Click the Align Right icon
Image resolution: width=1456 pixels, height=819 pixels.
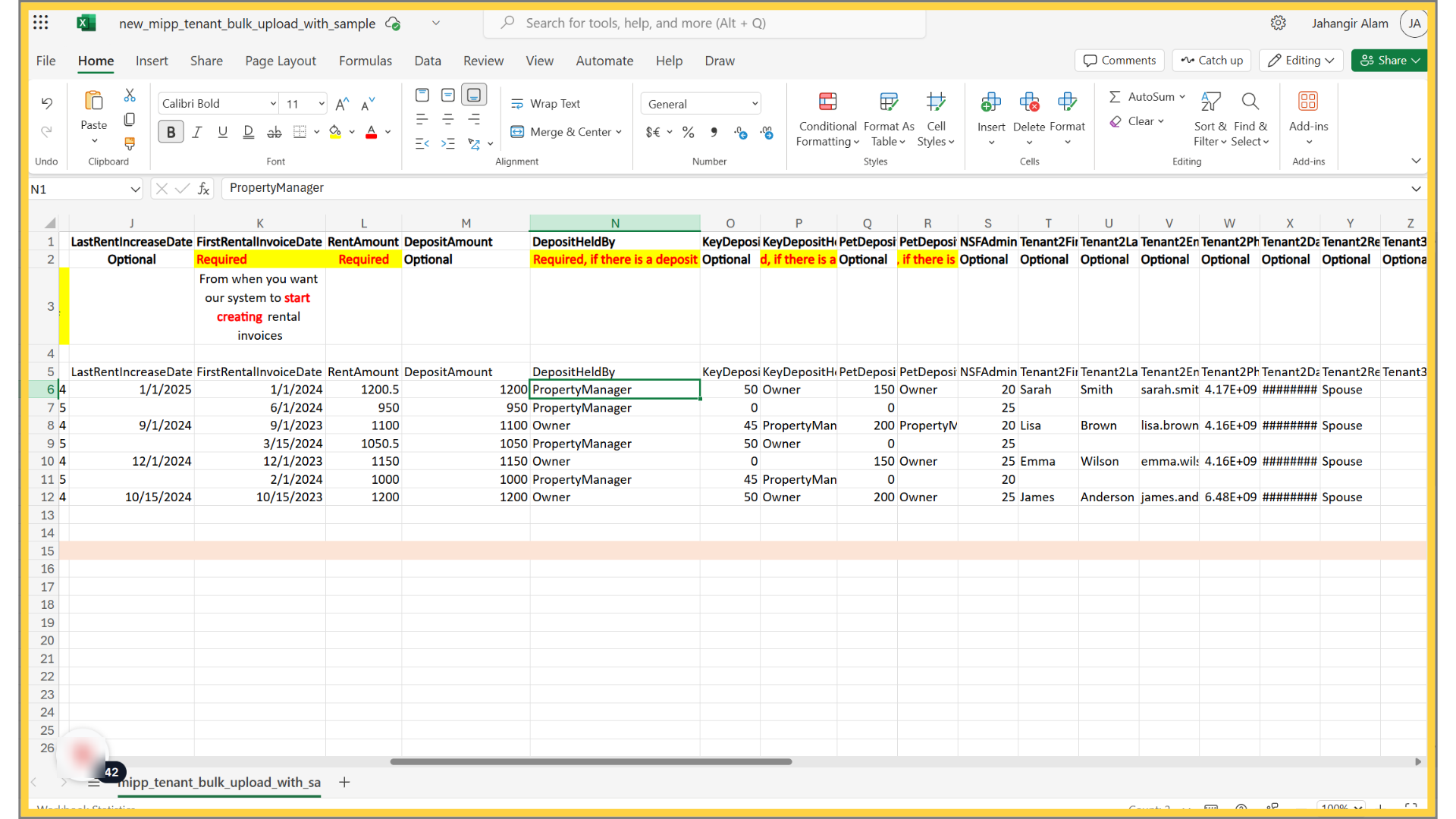click(474, 119)
